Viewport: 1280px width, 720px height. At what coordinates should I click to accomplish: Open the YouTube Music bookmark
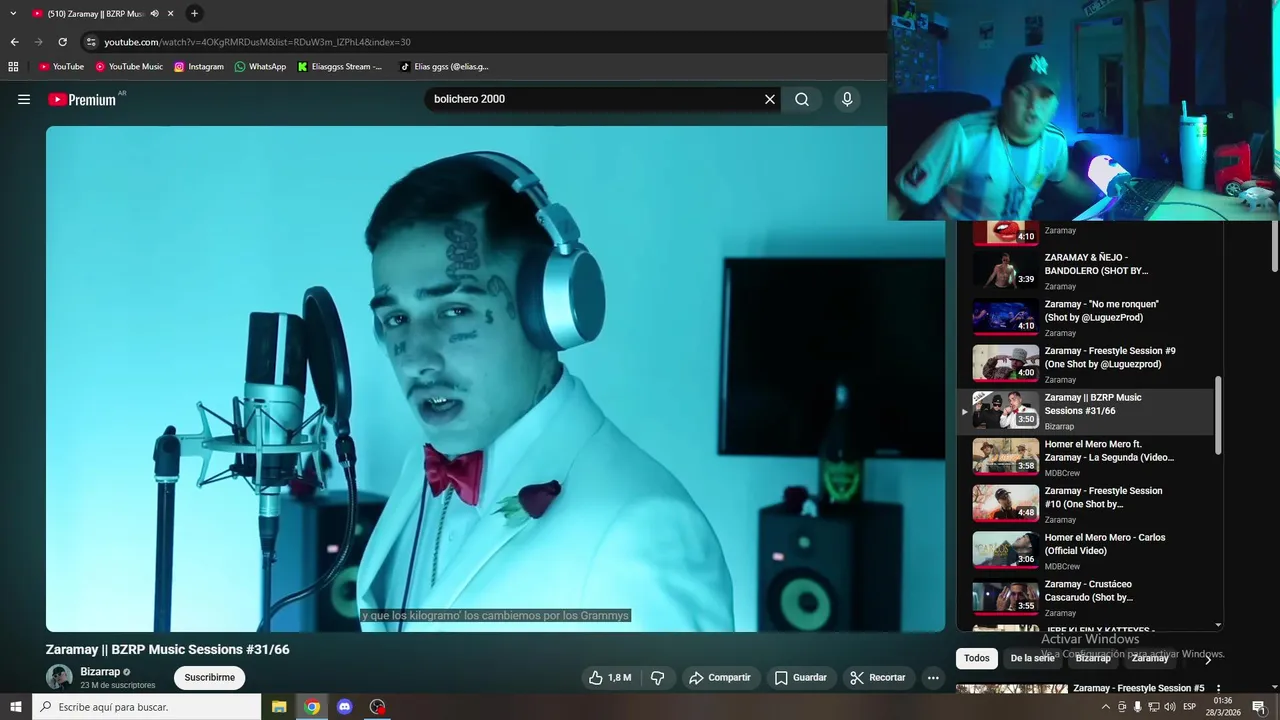coord(129,67)
